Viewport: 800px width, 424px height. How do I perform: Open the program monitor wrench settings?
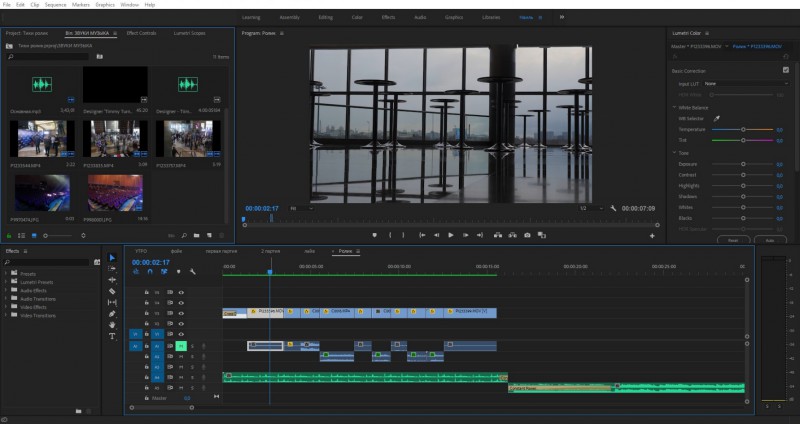pos(613,208)
